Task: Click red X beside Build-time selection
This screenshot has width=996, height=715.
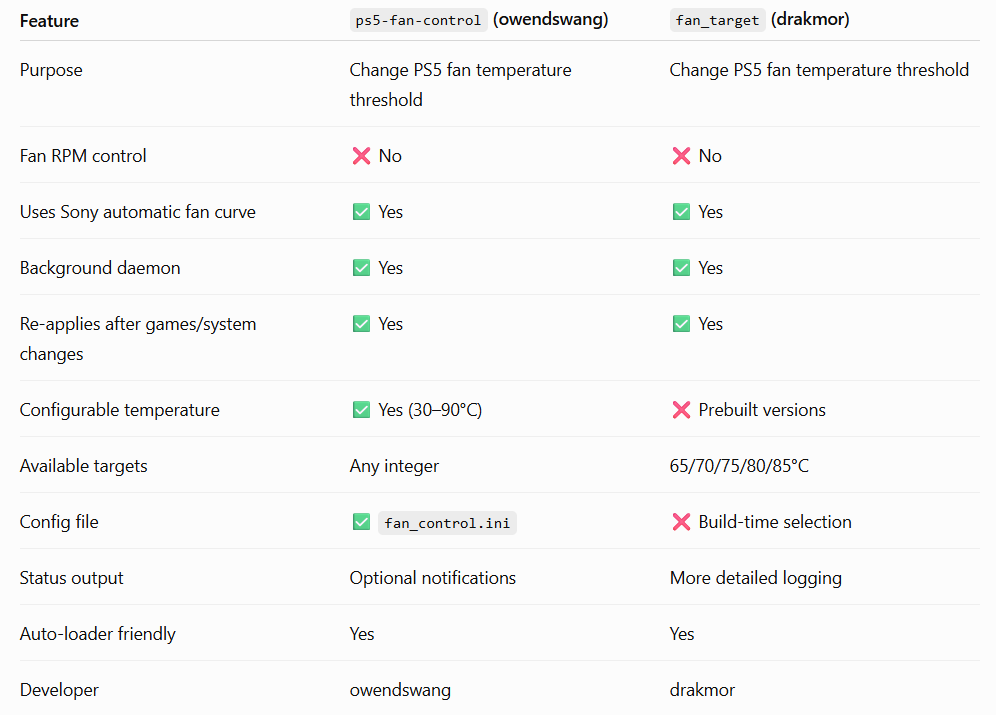Action: coord(682,522)
